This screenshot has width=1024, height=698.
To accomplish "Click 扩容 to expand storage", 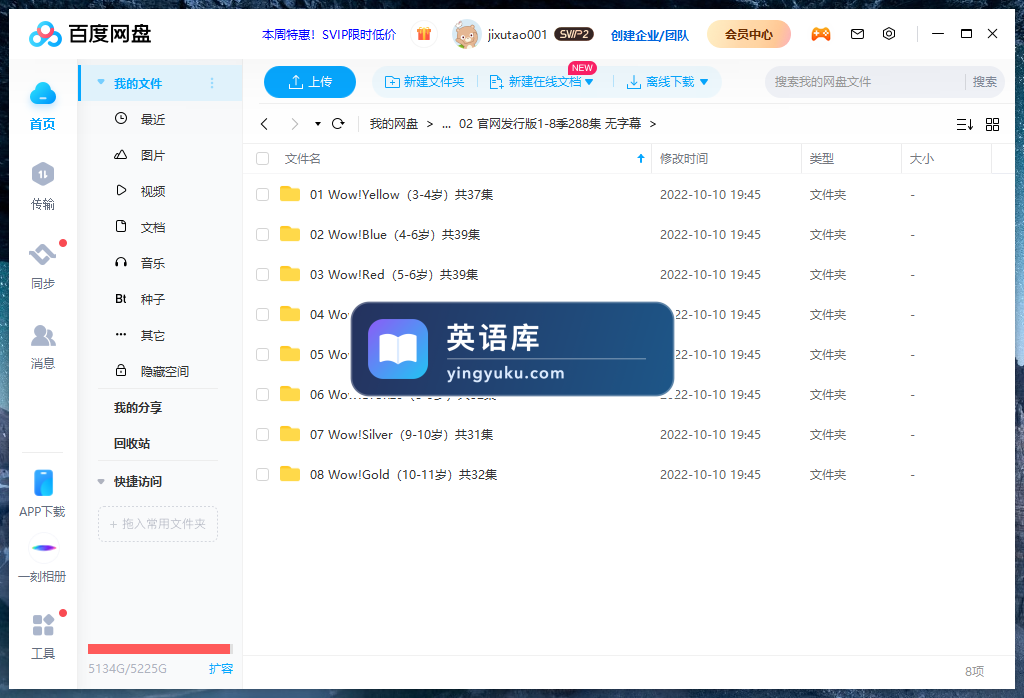I will [221, 669].
